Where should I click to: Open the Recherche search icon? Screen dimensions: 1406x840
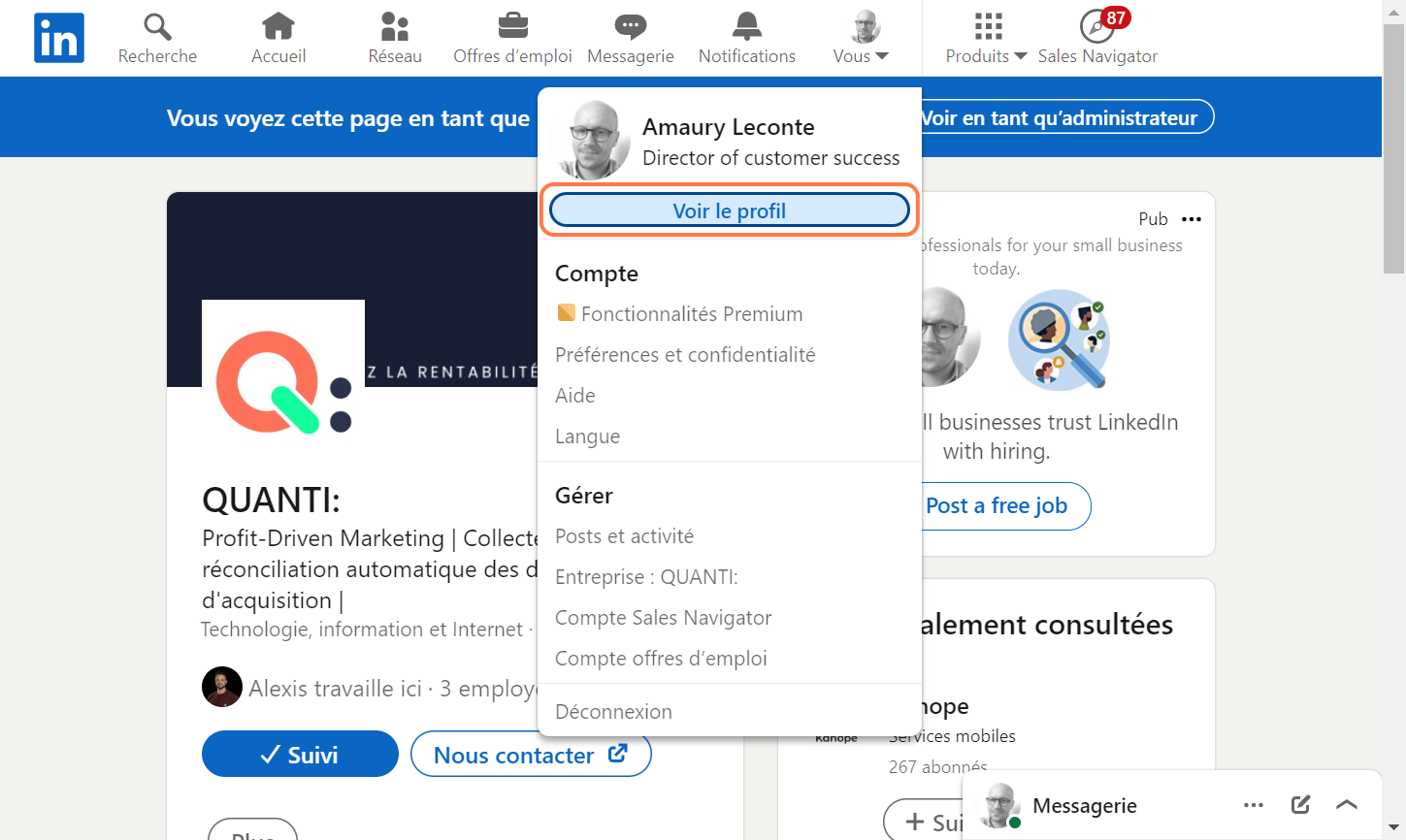tap(157, 26)
